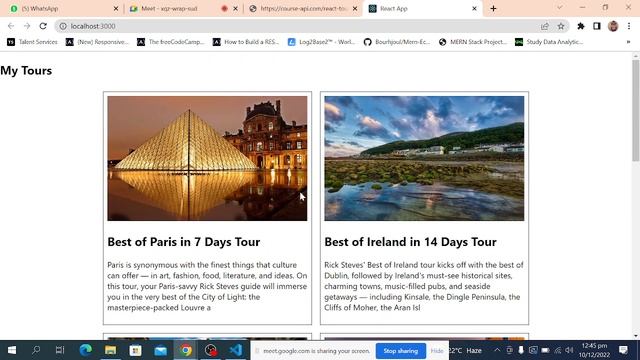Click the Chrome taskbar icon
The height and width of the screenshot is (360, 640).
pyautogui.click(x=186, y=350)
